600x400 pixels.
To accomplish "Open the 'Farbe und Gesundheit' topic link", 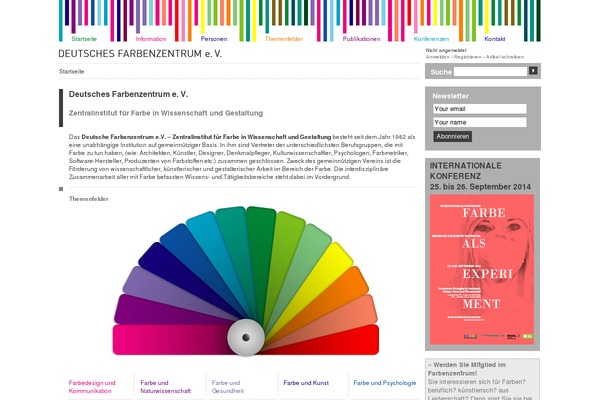I will point(228,387).
